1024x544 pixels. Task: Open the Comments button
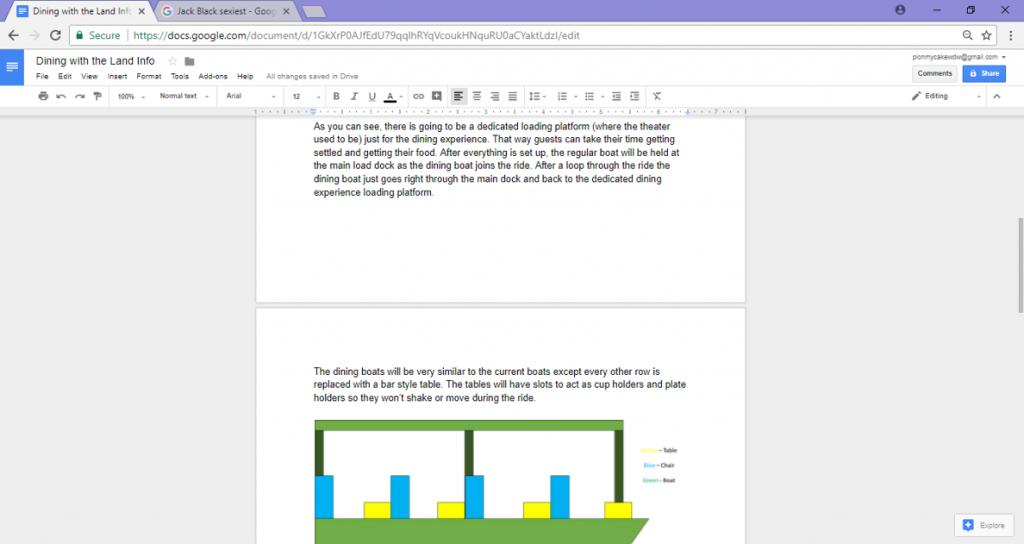tap(935, 73)
